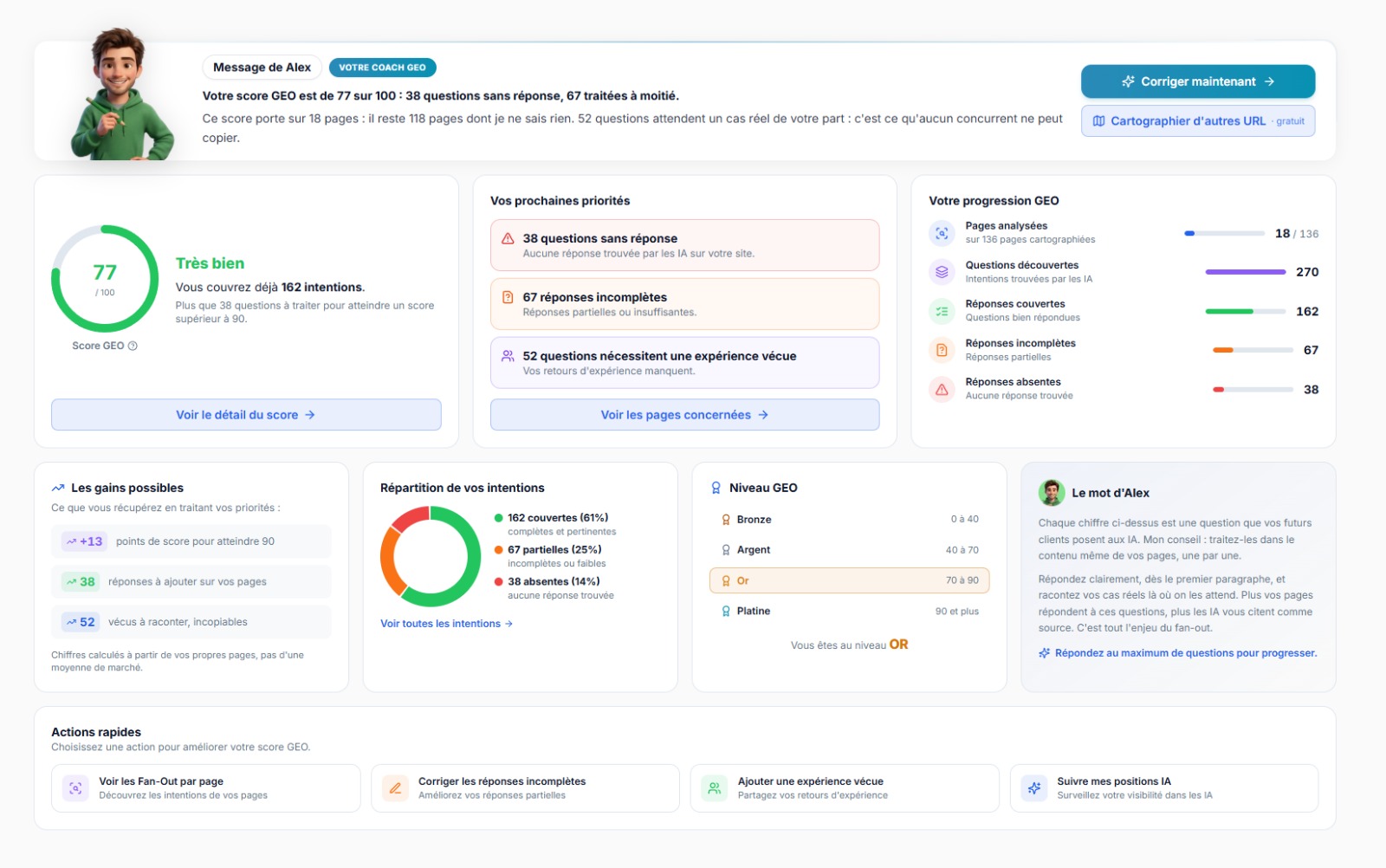1386x868 pixels.
Task: Open Voir toutes les intentions link
Action: [x=447, y=624]
